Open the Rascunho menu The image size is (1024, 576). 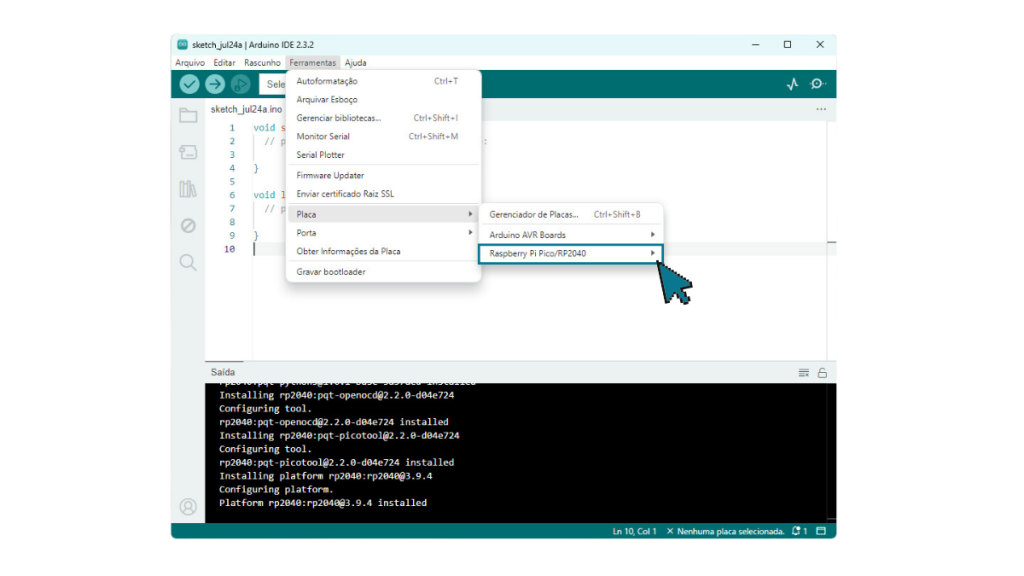point(262,63)
